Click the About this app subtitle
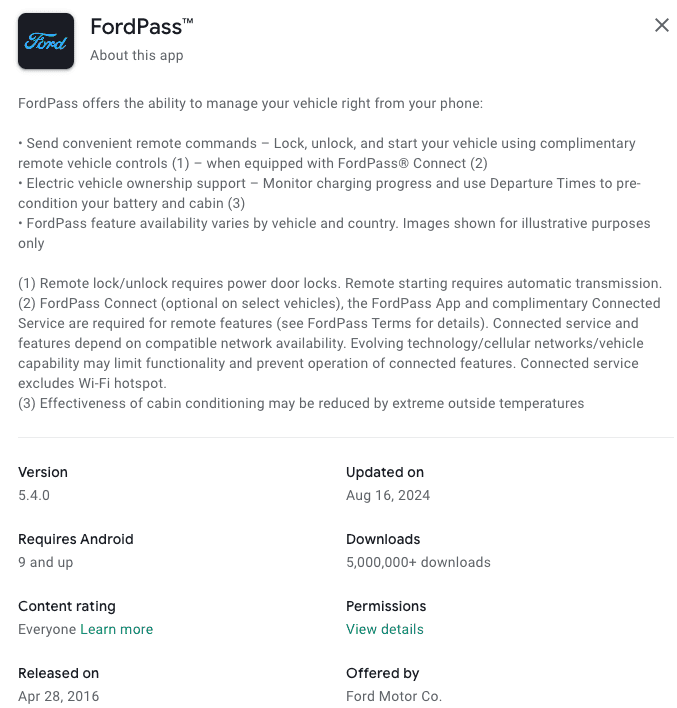This screenshot has height=708, width=677. 137,55
